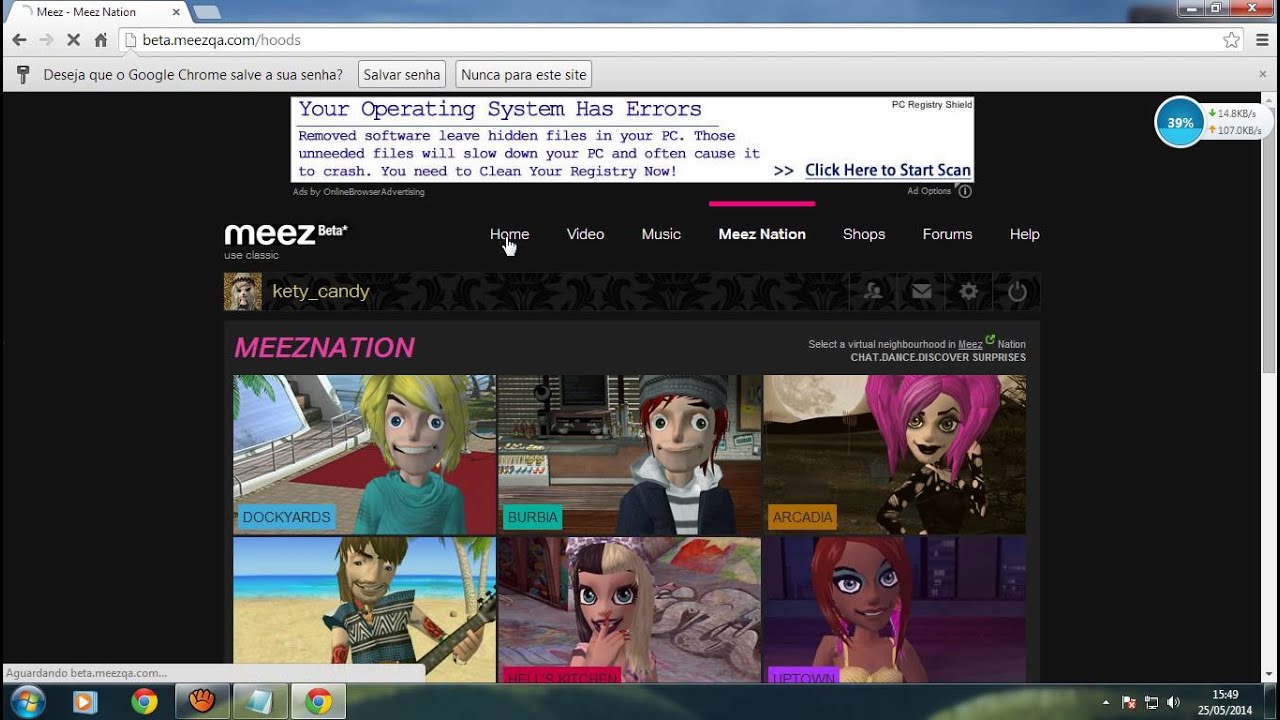
Task: Click the 39% speed monitor widget
Action: (x=1180, y=122)
